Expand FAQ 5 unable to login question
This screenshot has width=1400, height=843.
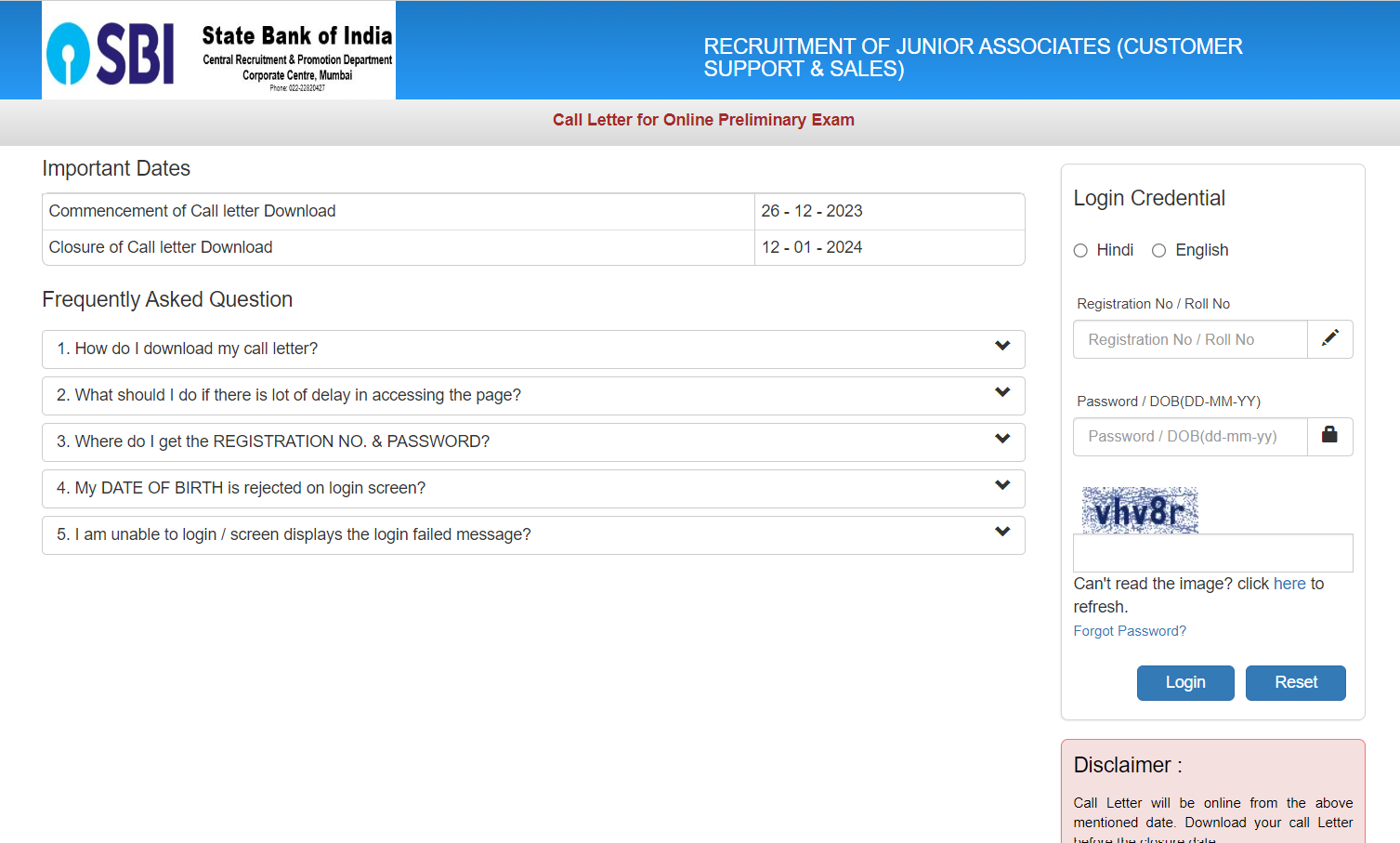pos(533,535)
